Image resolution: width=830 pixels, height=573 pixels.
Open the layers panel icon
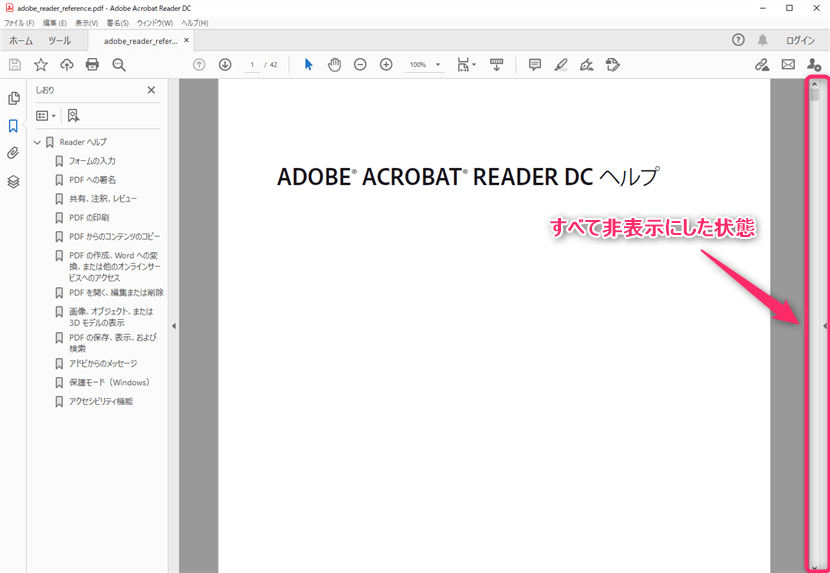pos(14,182)
